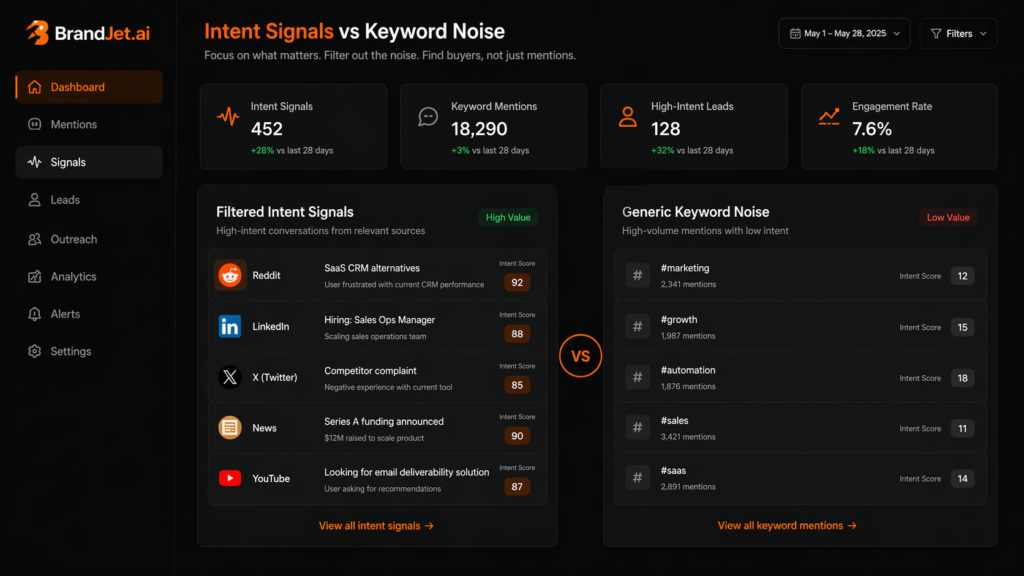Click the hash icon beside #saas

click(637, 478)
